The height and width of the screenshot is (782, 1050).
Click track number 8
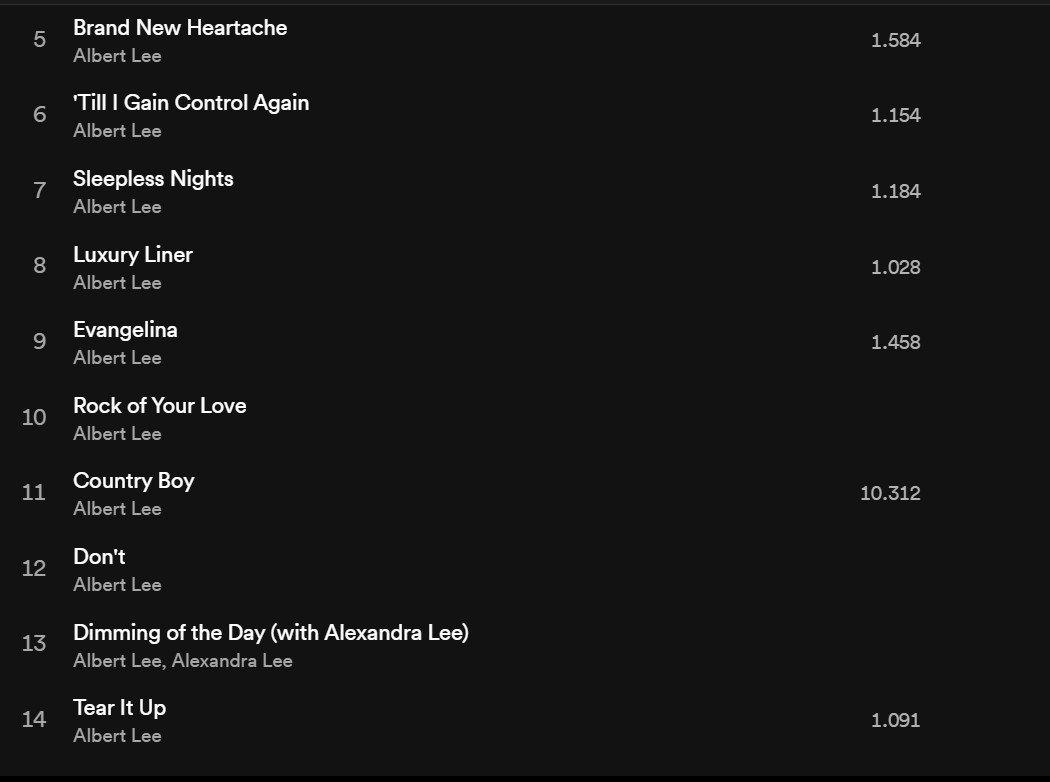(x=40, y=266)
